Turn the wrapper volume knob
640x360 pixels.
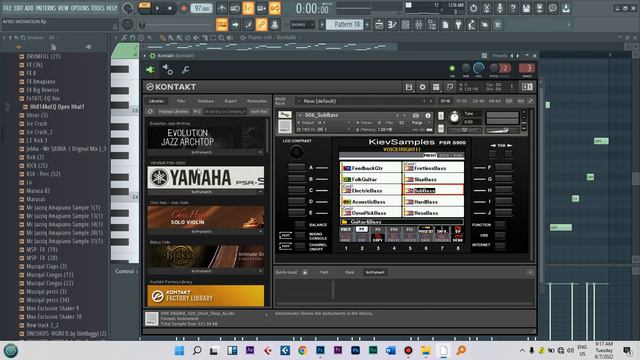479,68
